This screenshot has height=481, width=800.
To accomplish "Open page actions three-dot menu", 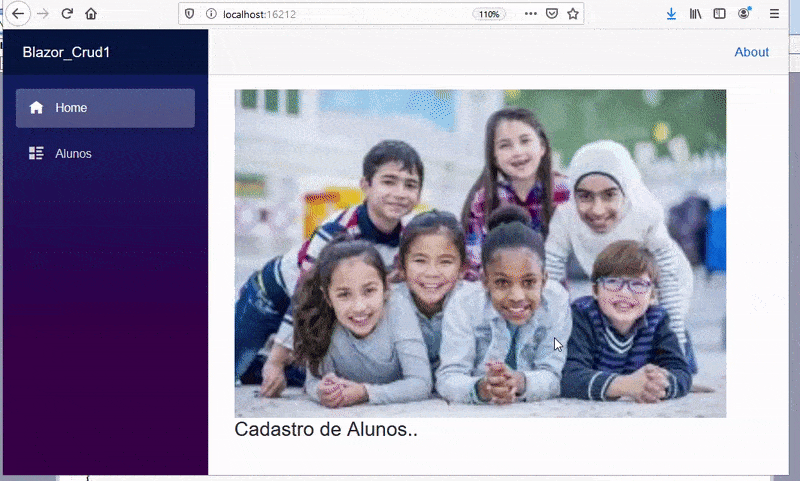I will [531, 14].
